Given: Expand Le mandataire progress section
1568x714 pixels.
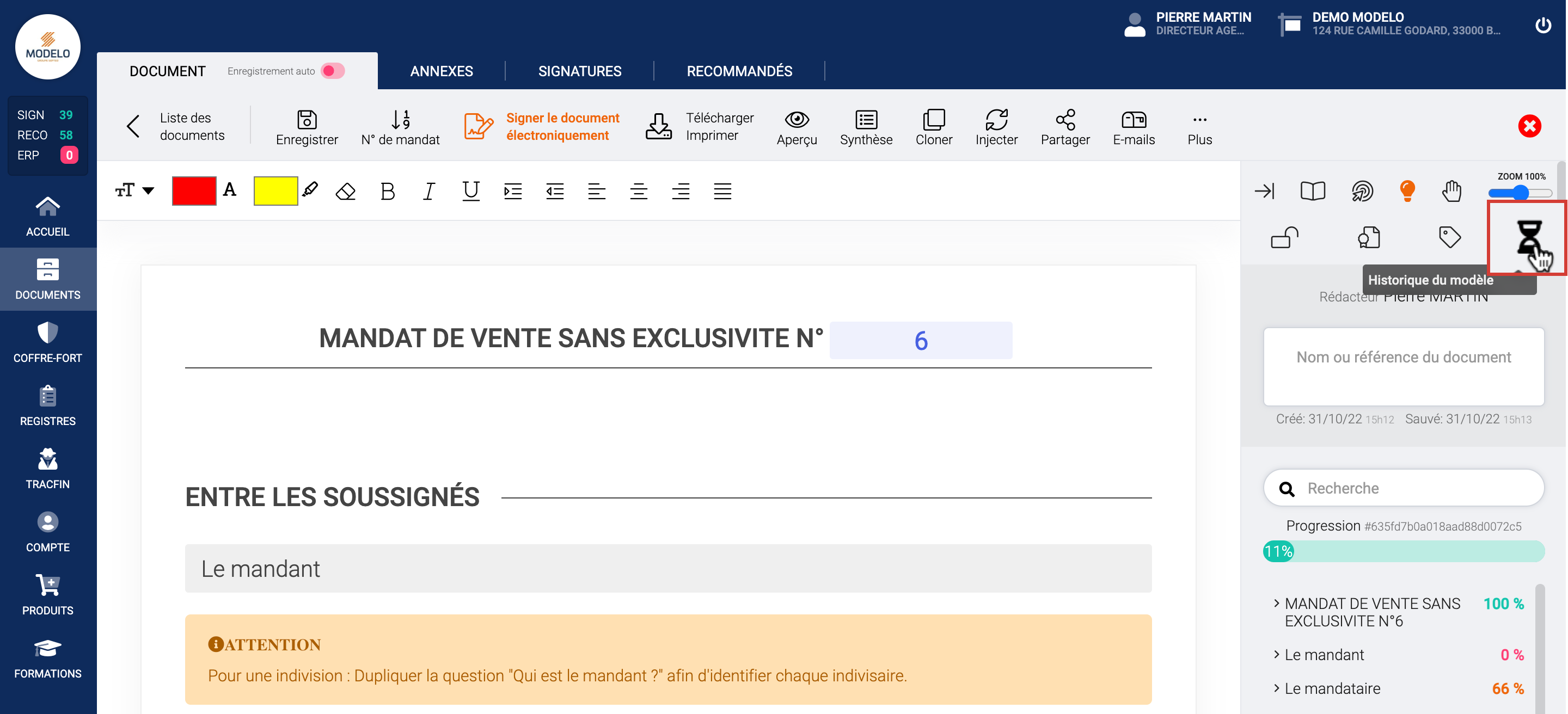Looking at the screenshot, I should coord(1331,688).
